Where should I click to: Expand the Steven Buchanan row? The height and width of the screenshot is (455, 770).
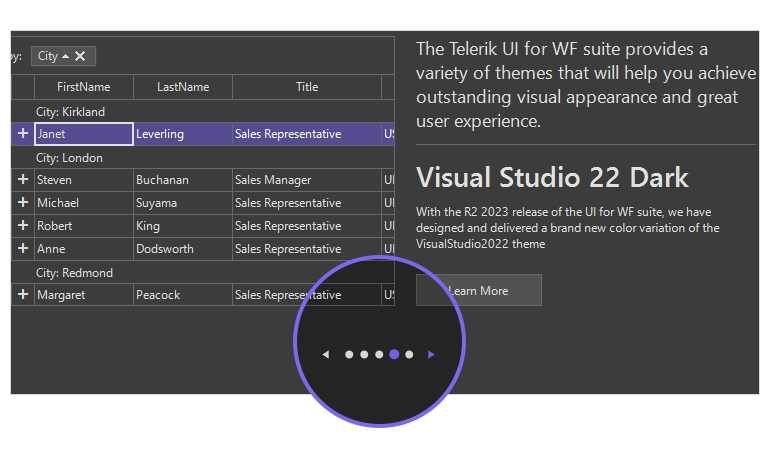click(x=23, y=180)
